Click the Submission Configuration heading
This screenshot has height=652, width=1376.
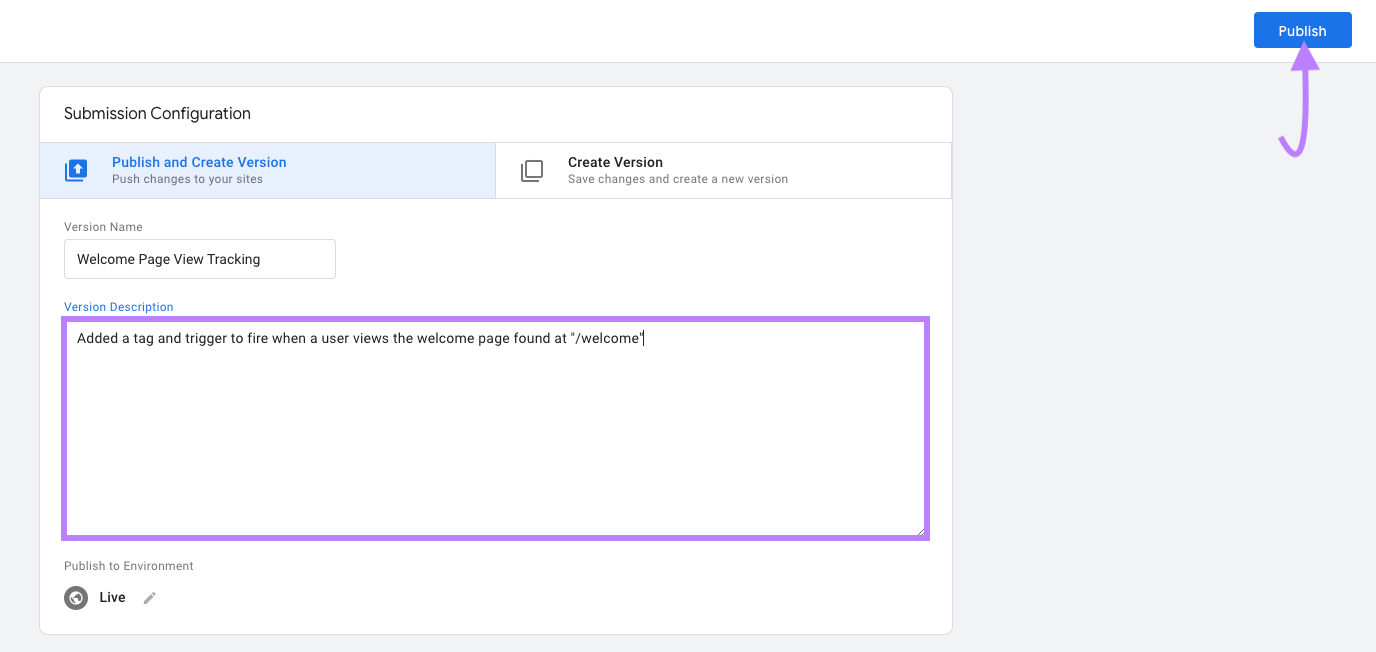click(156, 113)
